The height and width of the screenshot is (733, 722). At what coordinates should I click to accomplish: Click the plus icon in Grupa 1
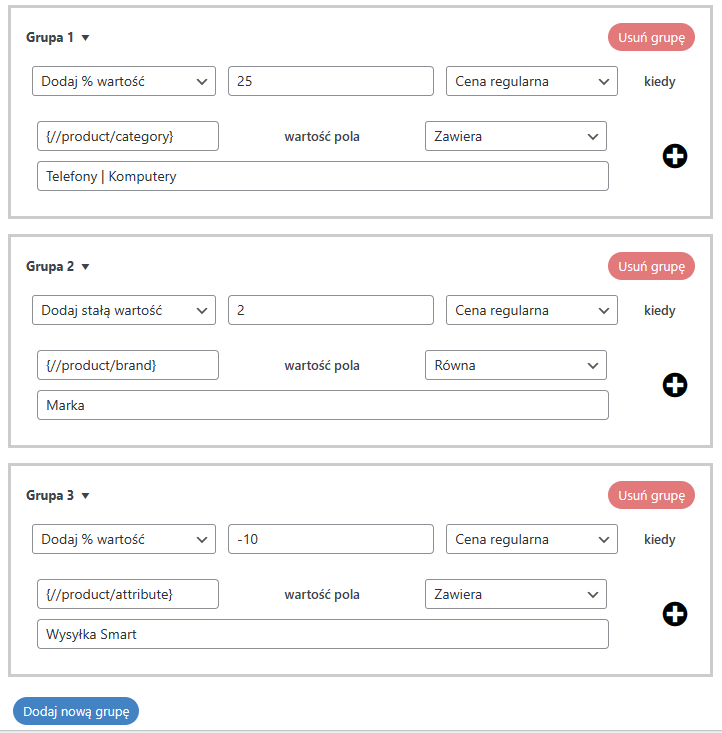675,156
